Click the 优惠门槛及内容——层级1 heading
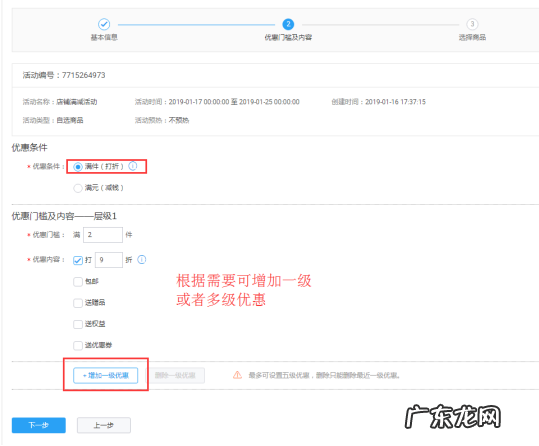The height and width of the screenshot is (446, 539). [64, 216]
